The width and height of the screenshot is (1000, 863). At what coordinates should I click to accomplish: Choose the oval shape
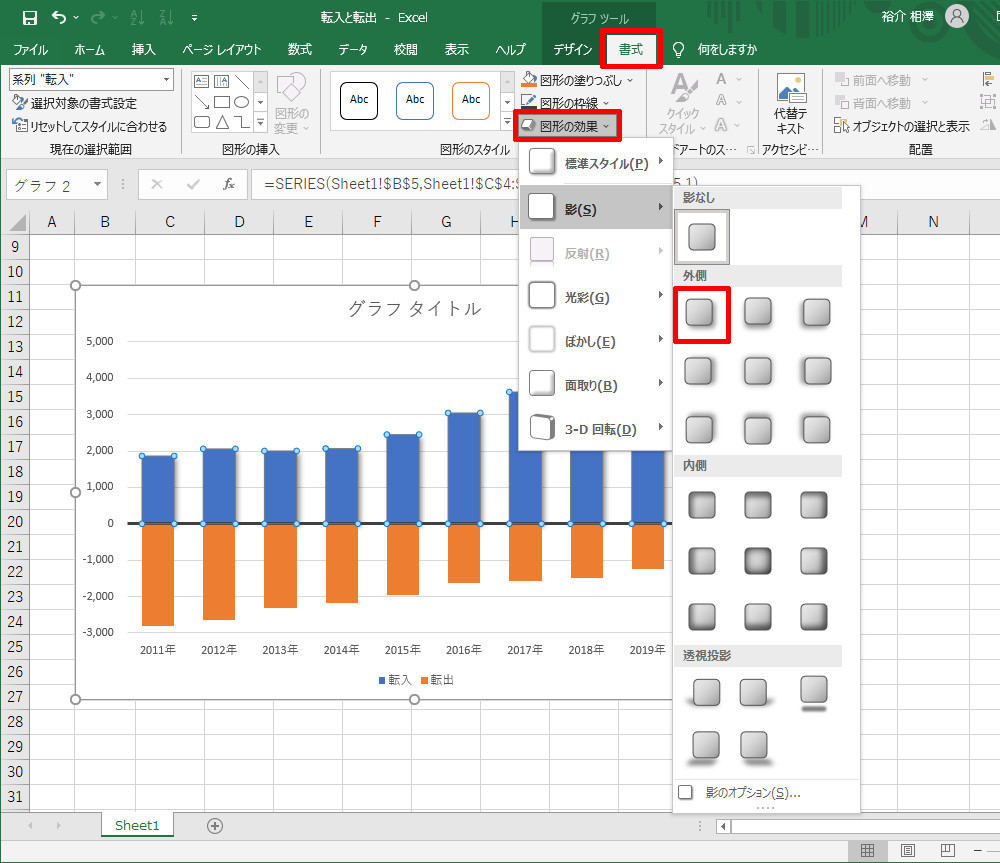click(242, 102)
